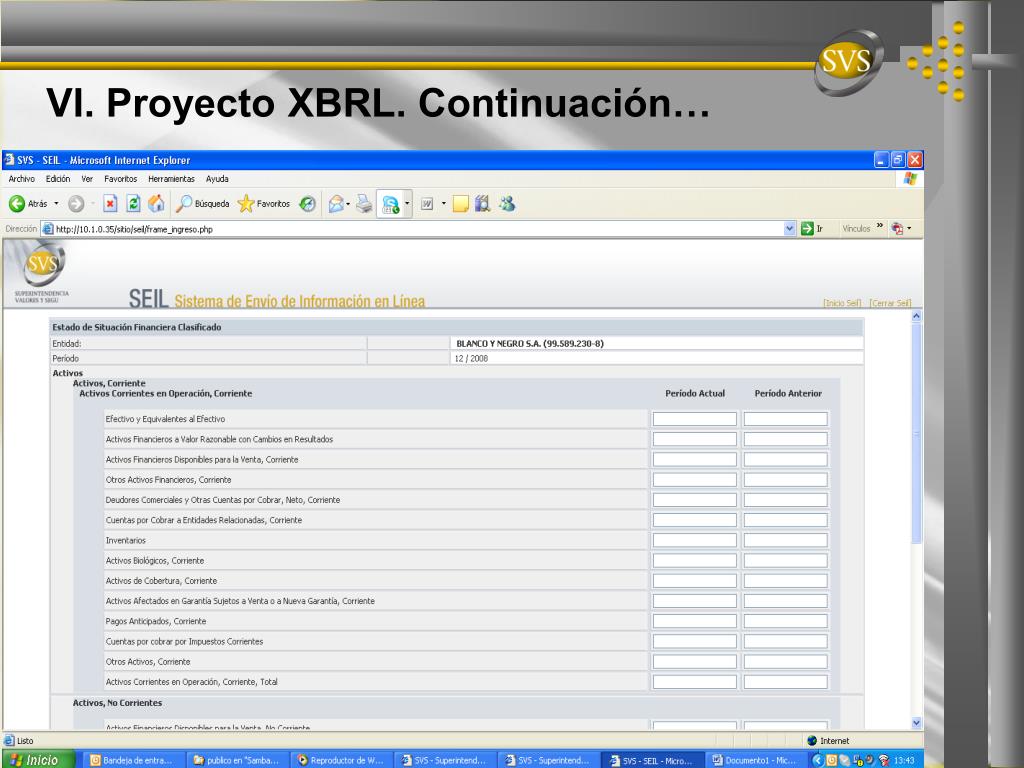Open the Ayuda menu
This screenshot has width=1024, height=768.
[x=217, y=179]
